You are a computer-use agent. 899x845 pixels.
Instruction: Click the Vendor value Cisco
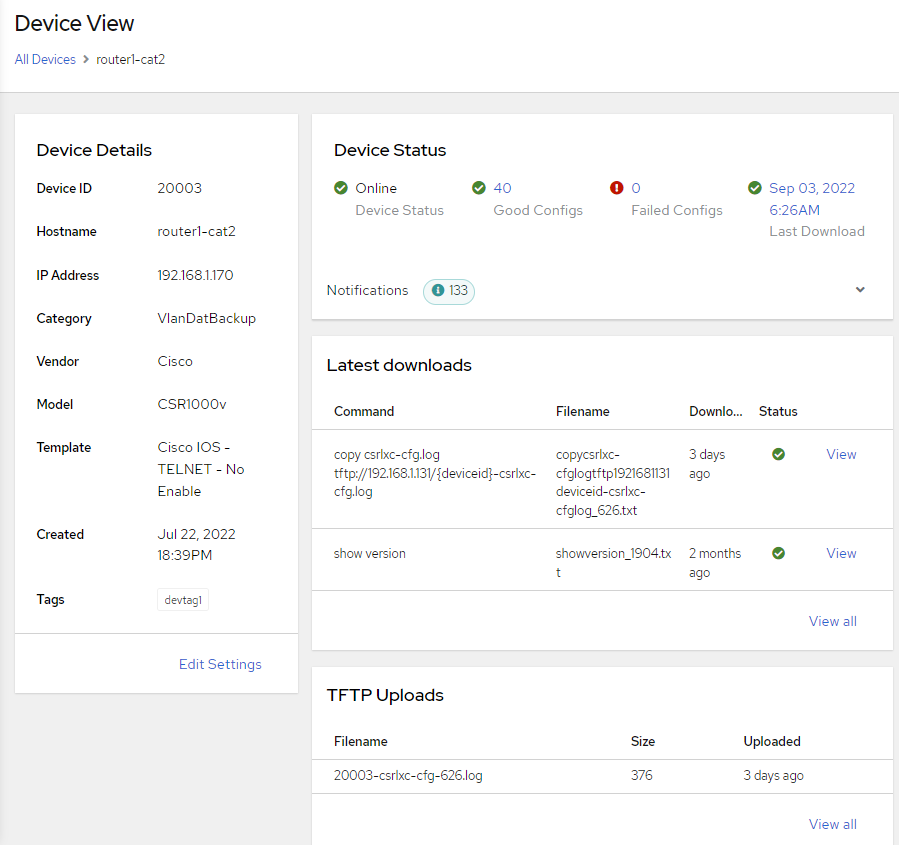[175, 361]
